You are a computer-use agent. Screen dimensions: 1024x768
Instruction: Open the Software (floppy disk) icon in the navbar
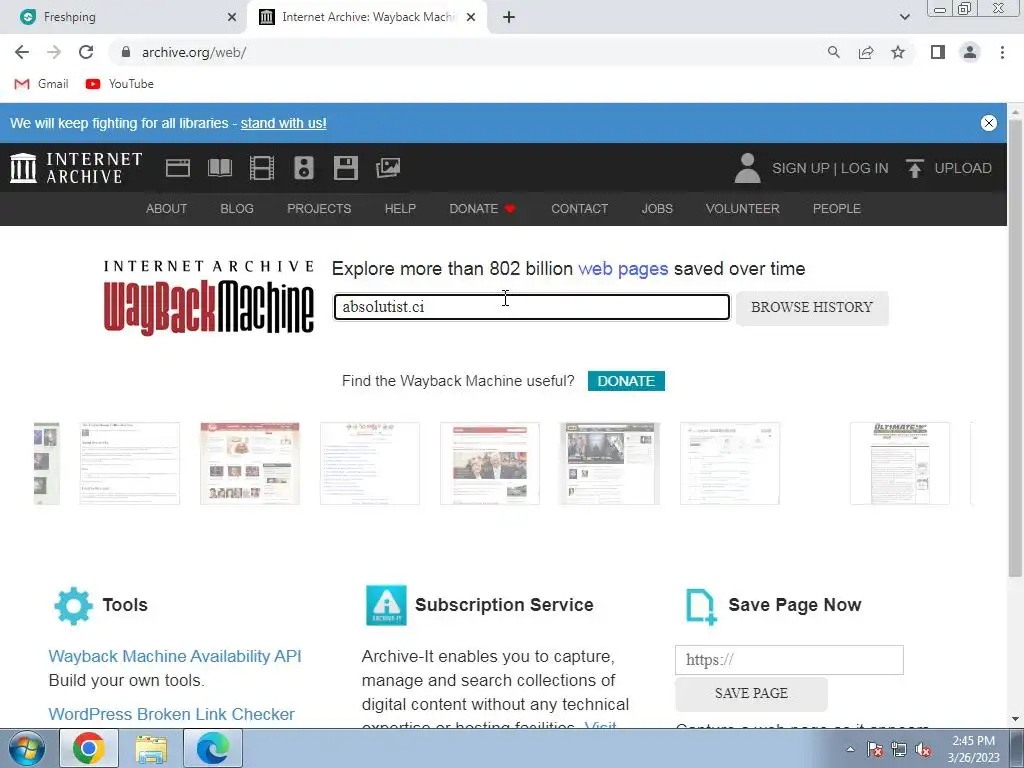[x=345, y=168]
